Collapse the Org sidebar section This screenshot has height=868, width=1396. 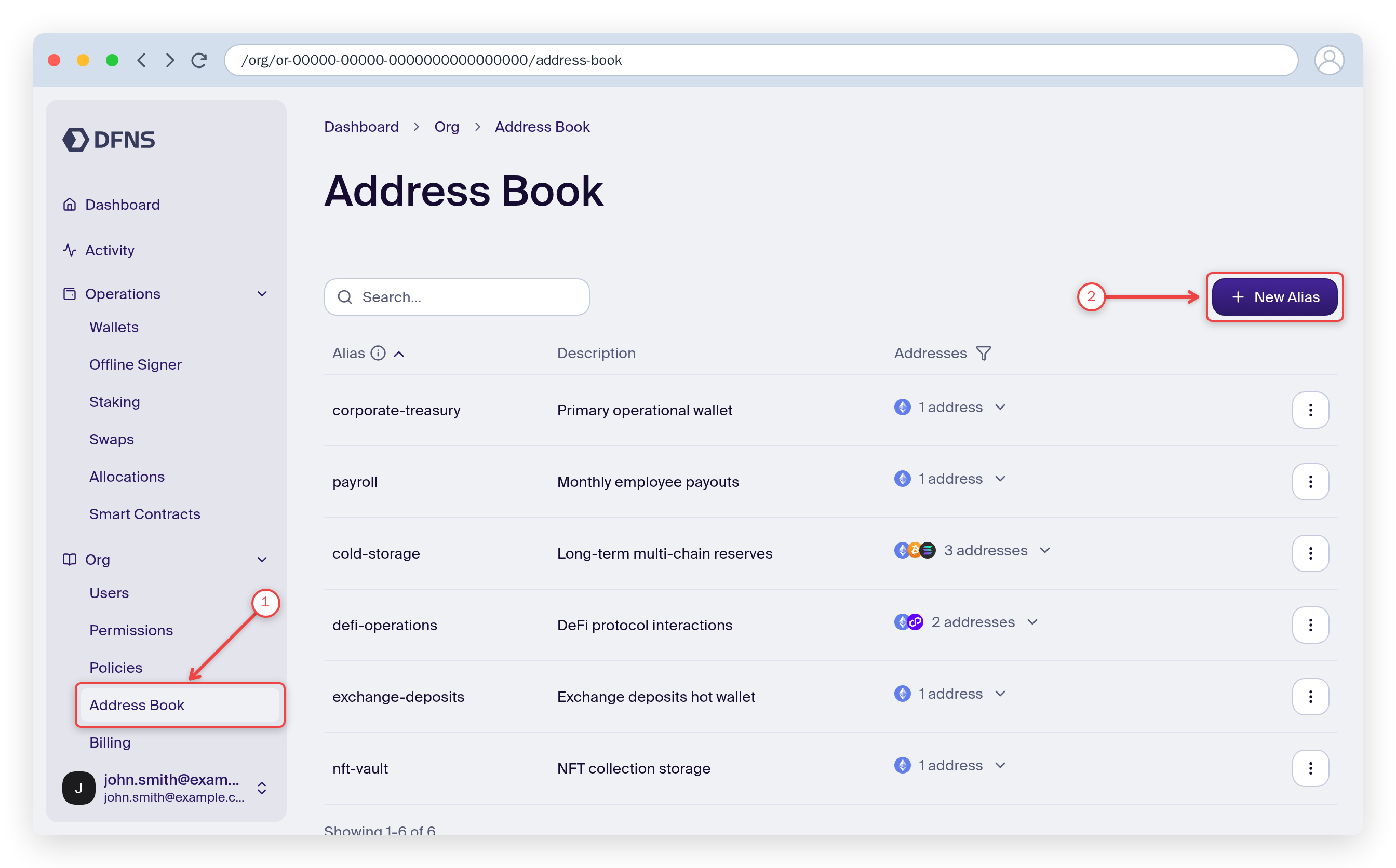[262, 560]
